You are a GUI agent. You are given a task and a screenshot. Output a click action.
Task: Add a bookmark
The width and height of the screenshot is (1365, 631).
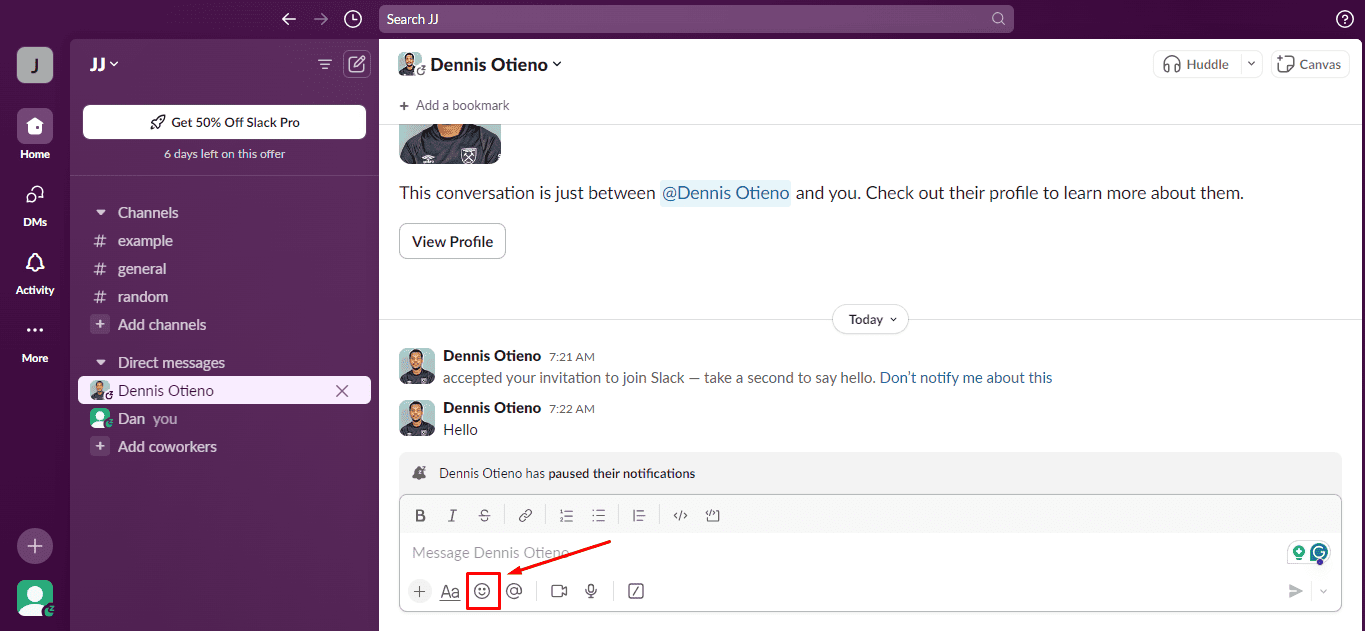[454, 105]
